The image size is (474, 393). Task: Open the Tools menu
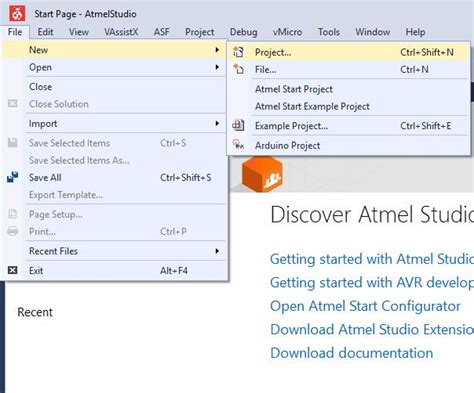point(329,32)
